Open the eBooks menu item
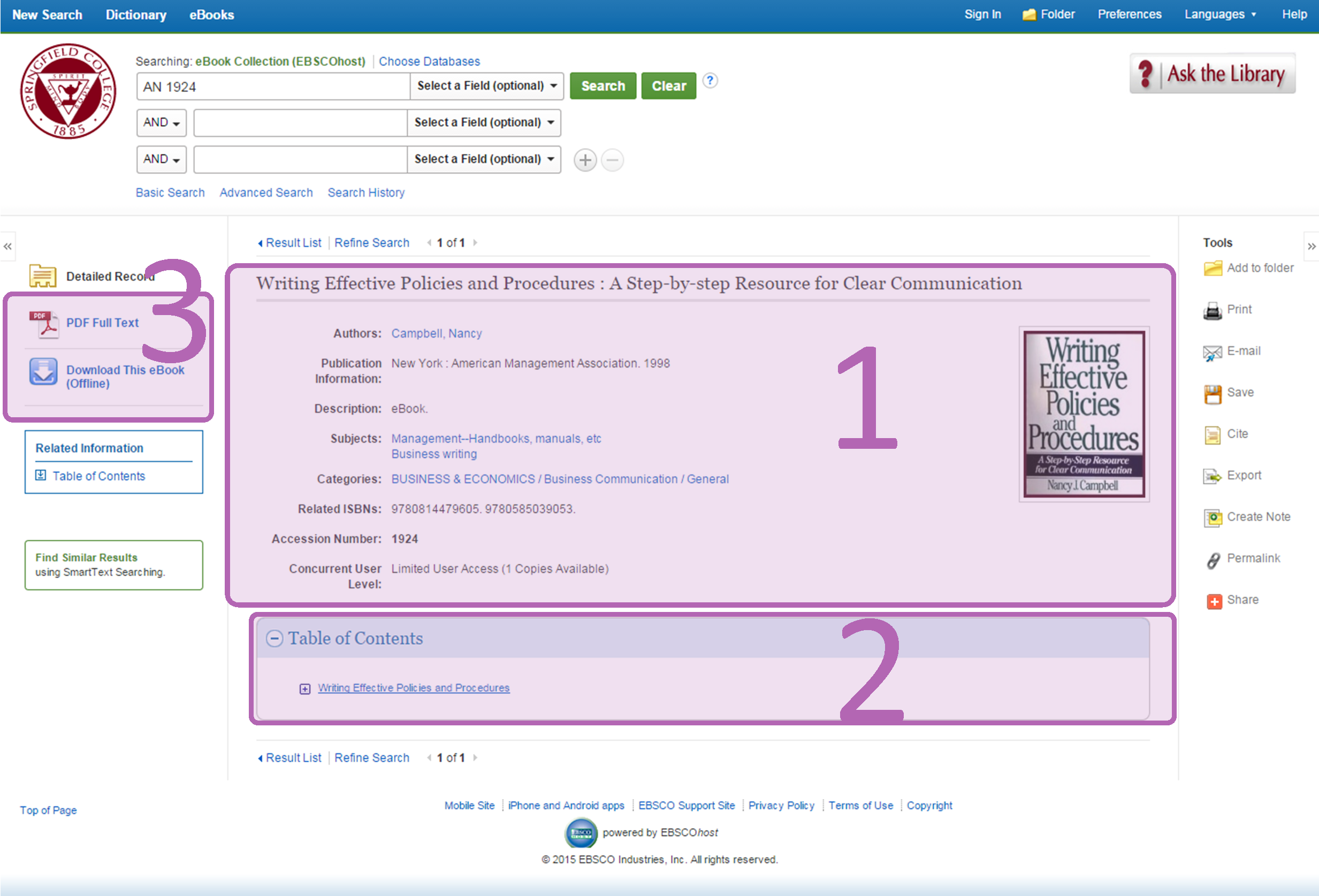 [211, 15]
